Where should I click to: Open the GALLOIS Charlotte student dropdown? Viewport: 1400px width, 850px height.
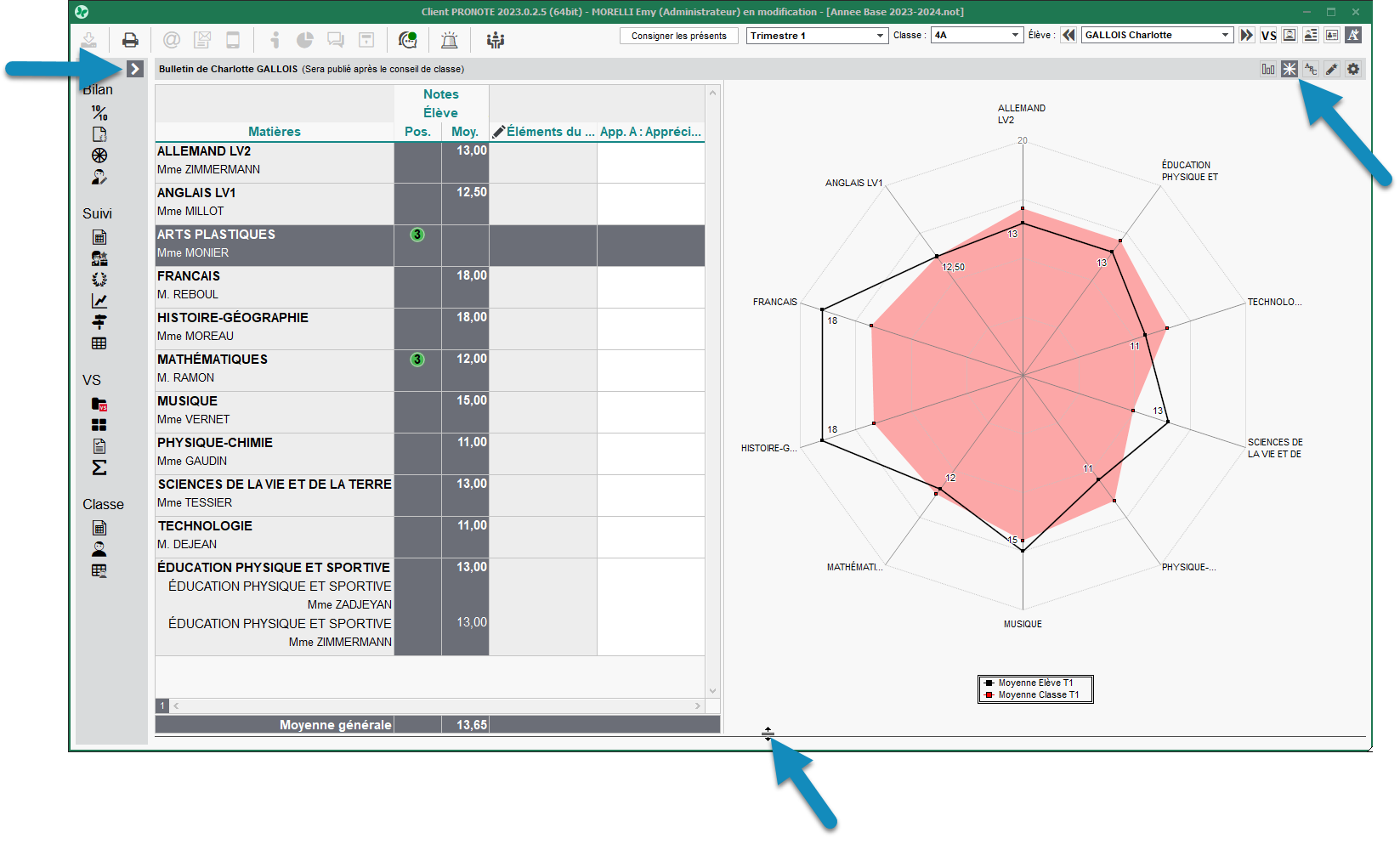pyautogui.click(x=1157, y=35)
